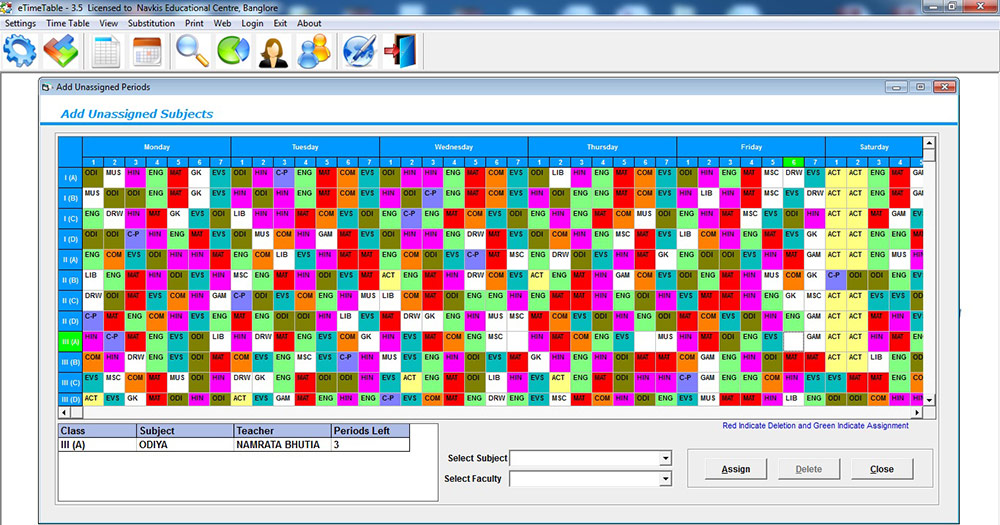Open the Time Table menu
This screenshot has width=1000, height=525.
(68, 23)
